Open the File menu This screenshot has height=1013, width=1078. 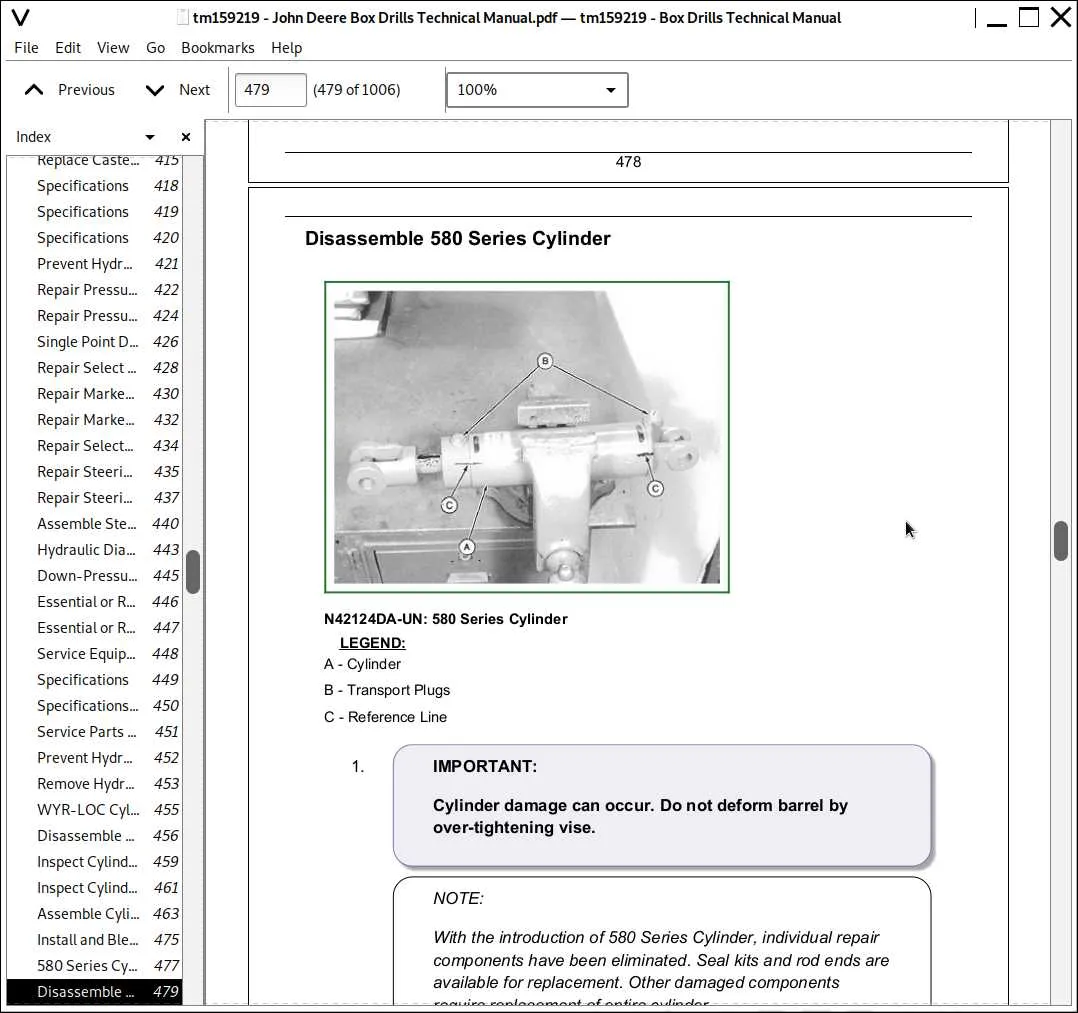pyautogui.click(x=26, y=47)
